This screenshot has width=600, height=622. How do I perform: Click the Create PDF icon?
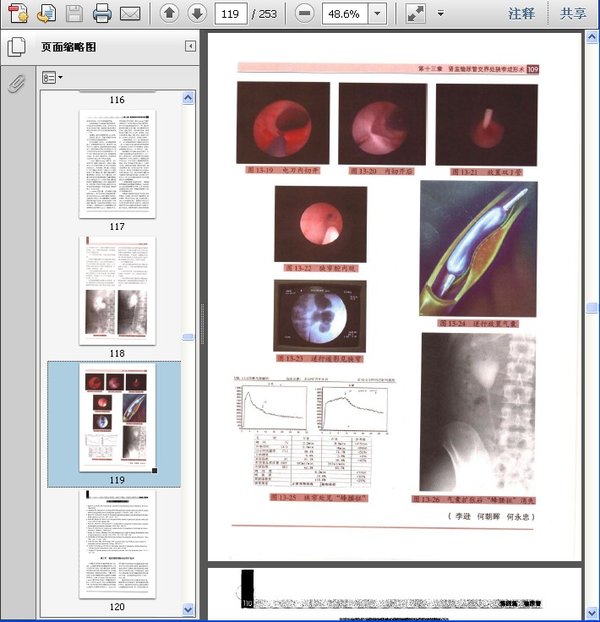(x=18, y=14)
